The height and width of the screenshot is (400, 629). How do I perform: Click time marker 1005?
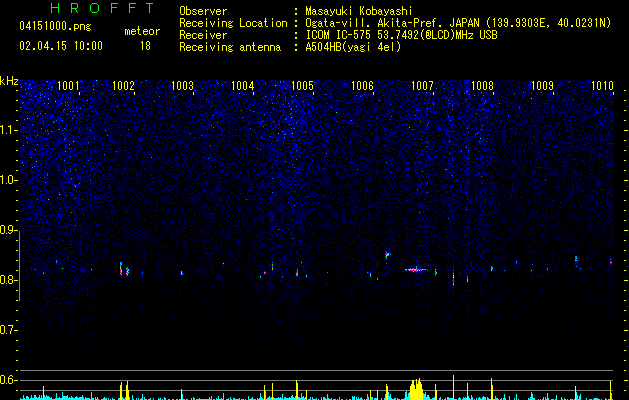click(x=302, y=86)
